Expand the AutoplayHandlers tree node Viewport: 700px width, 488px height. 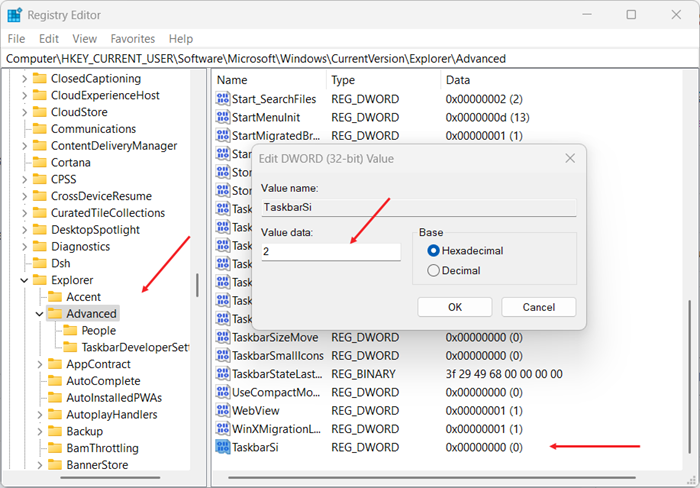[x=40, y=415]
